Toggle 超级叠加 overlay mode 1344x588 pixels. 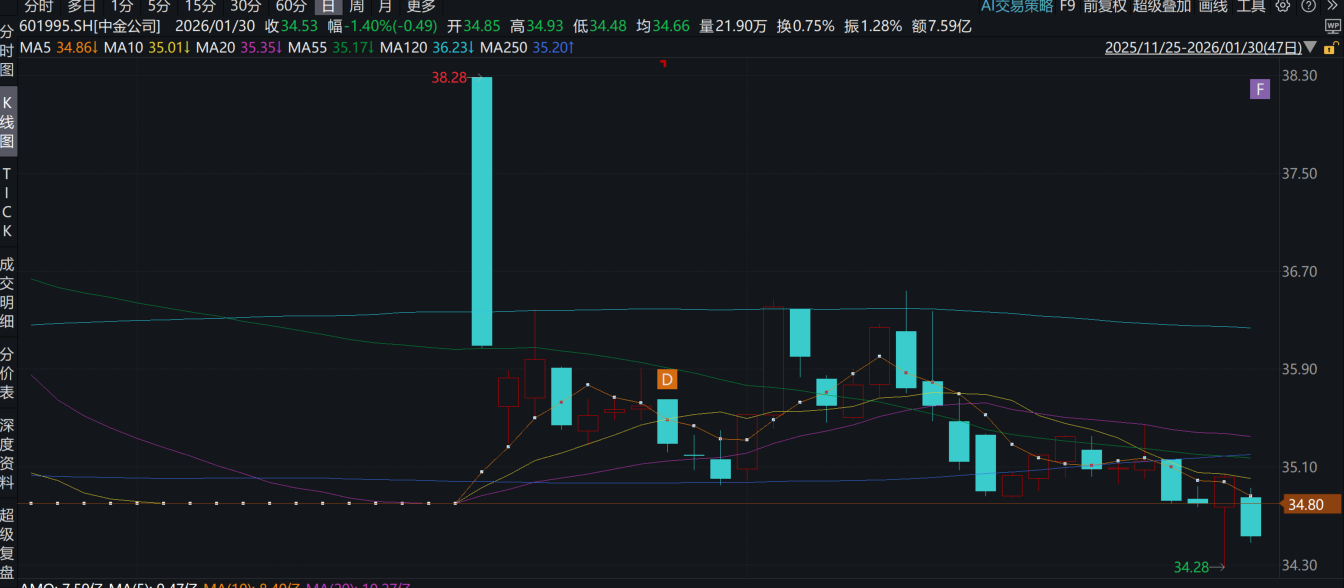pos(1162,6)
